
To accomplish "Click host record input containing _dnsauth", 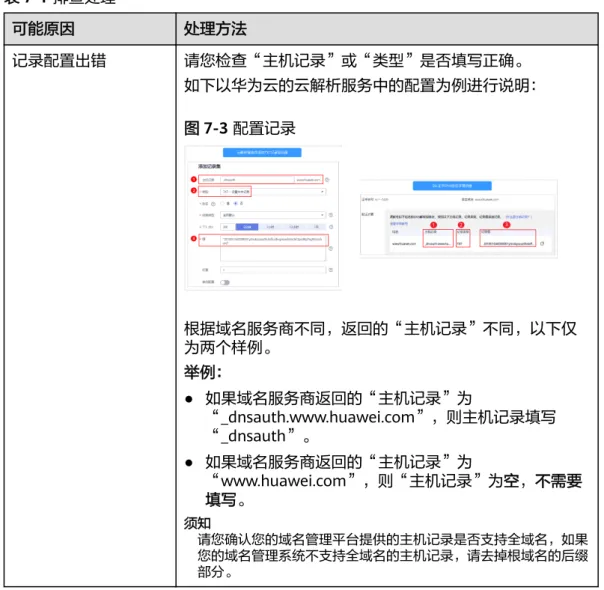I will 257,179.
